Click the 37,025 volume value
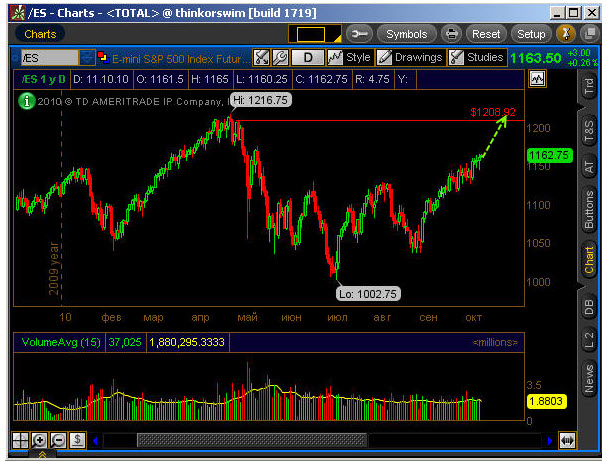 [125, 342]
